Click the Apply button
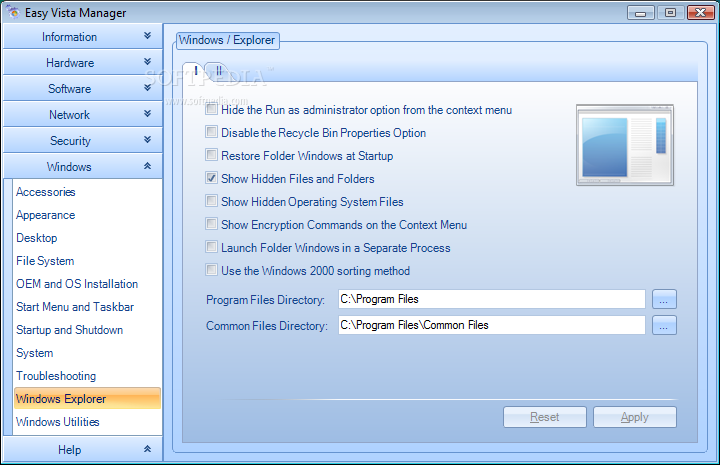720x465 pixels. [x=635, y=417]
